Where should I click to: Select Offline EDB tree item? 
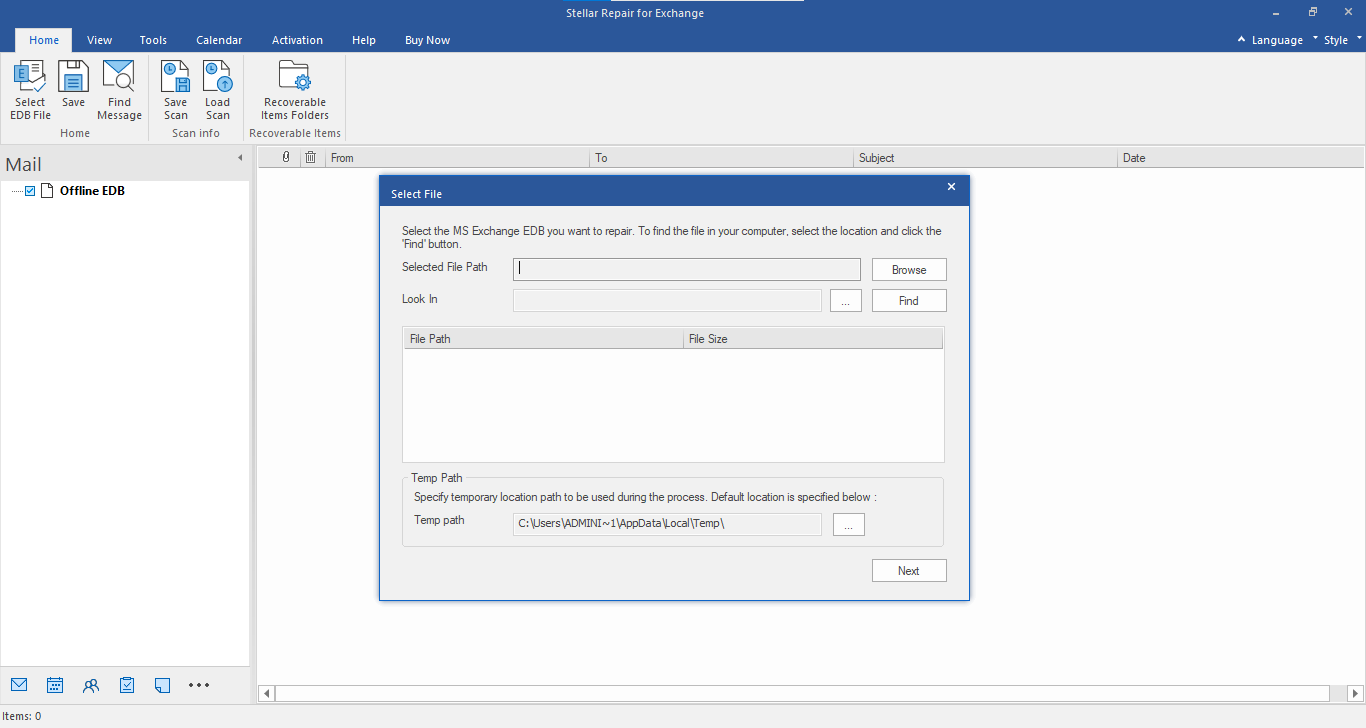(x=92, y=191)
